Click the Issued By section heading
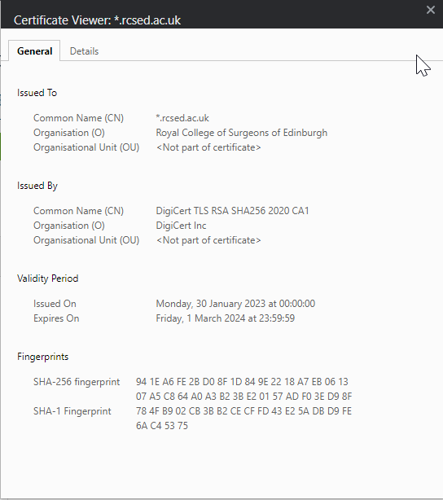The image size is (443, 500). tap(37, 186)
